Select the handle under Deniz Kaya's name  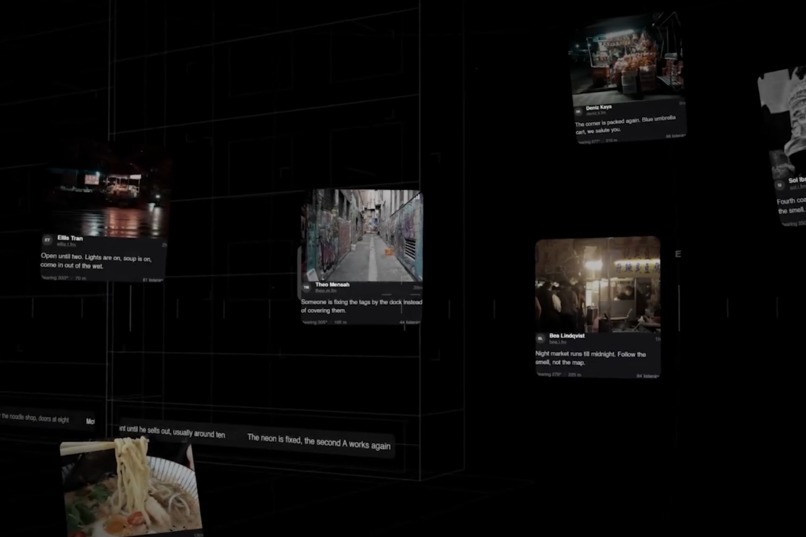pyautogui.click(x=596, y=113)
